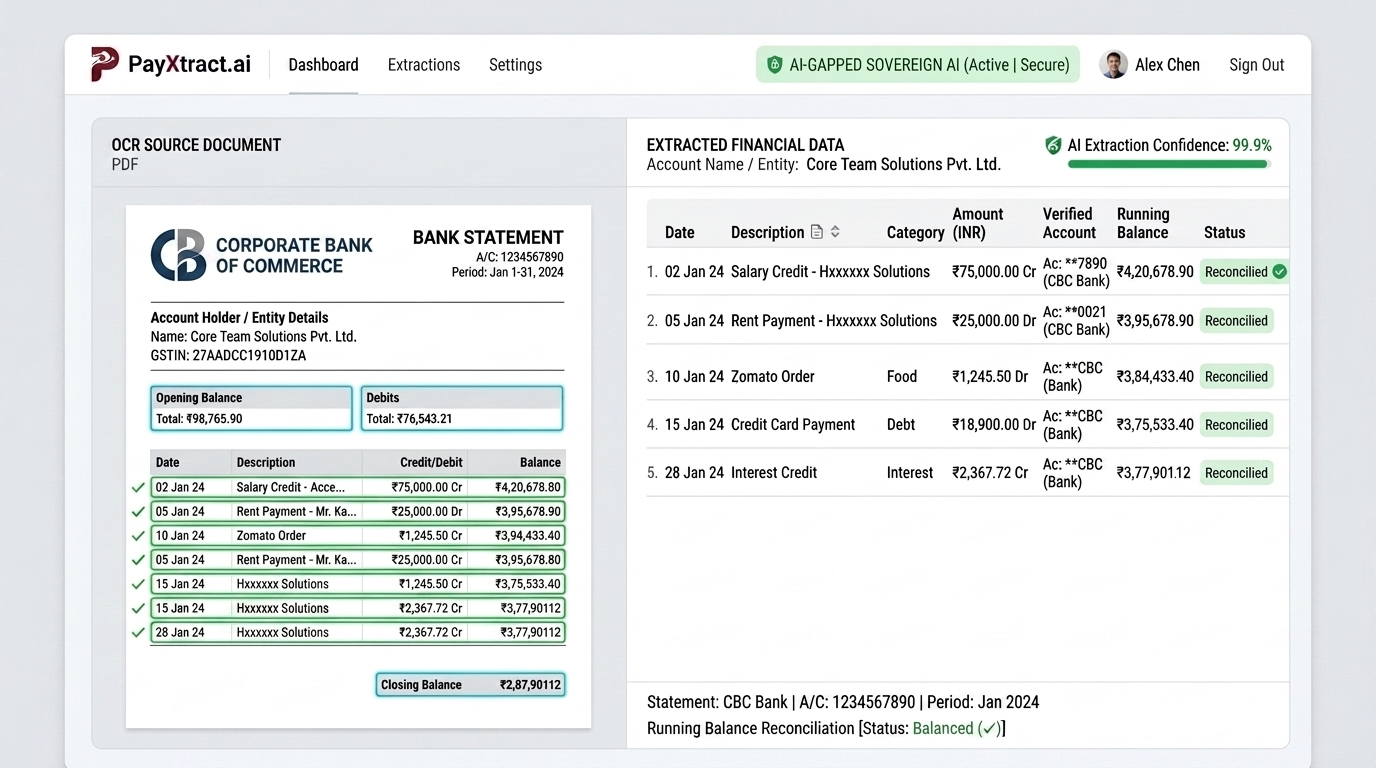Click the Status column header
This screenshot has width=1376, height=768.
tap(1224, 232)
